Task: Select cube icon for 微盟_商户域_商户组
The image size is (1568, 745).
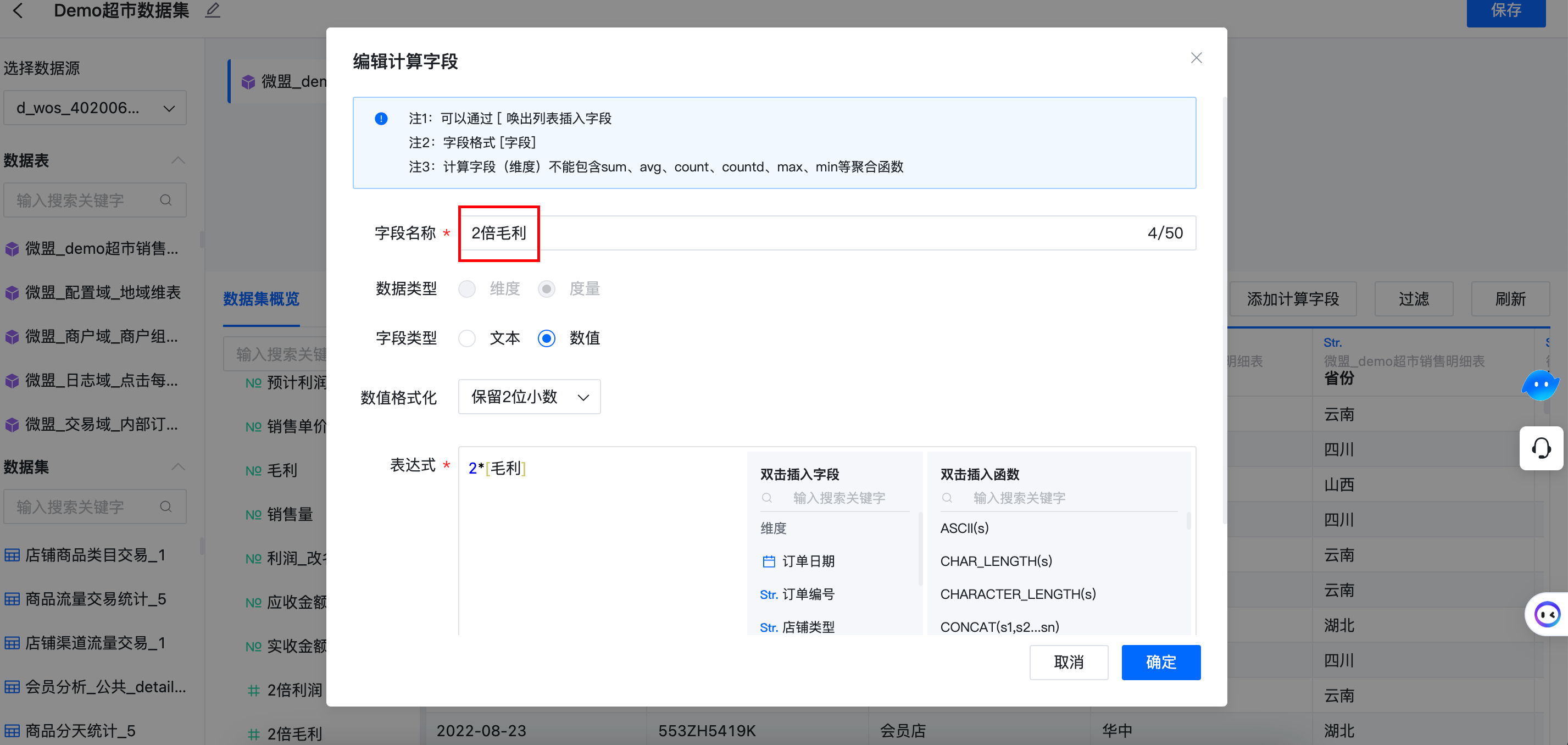Action: pyautogui.click(x=12, y=337)
